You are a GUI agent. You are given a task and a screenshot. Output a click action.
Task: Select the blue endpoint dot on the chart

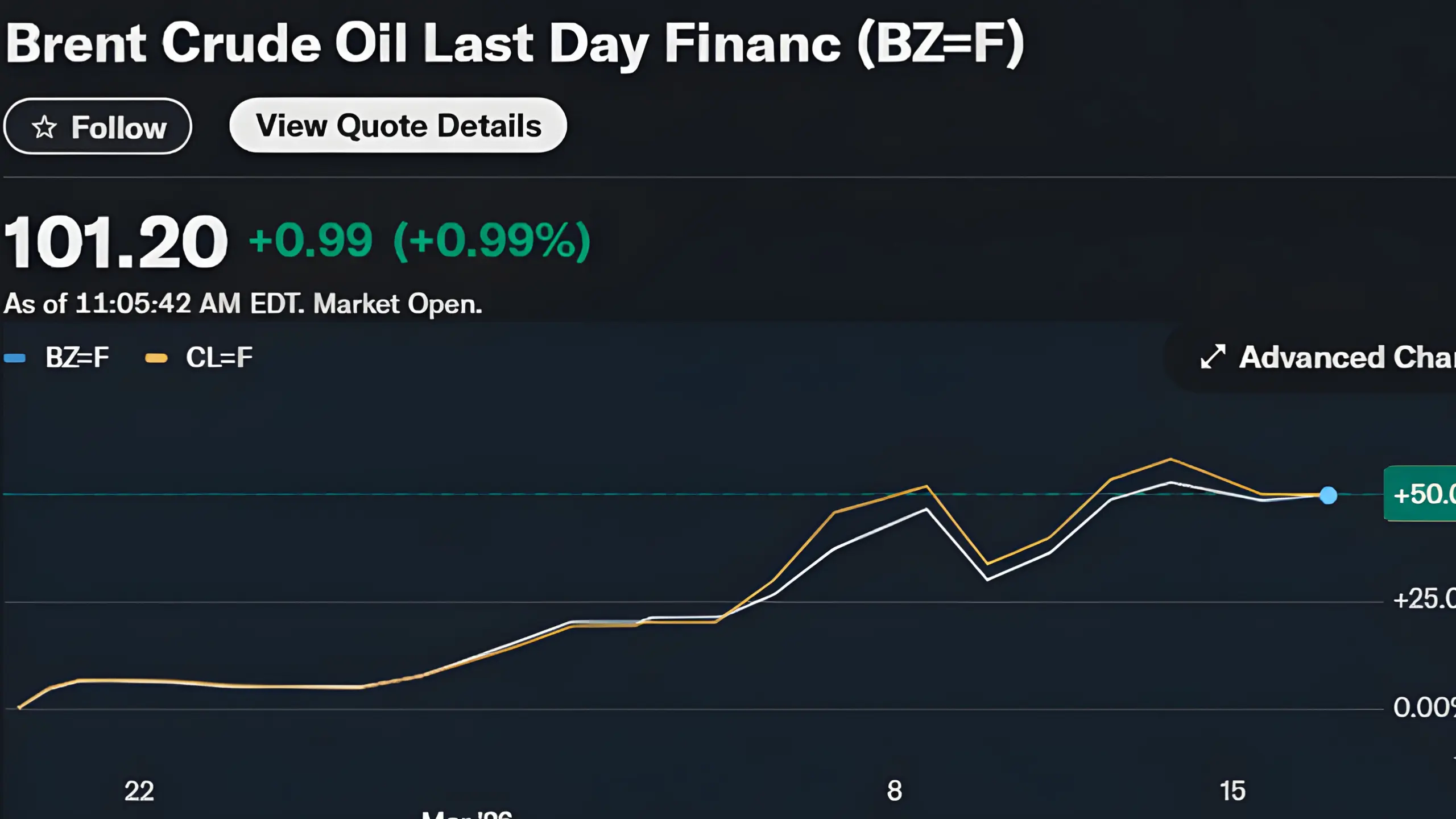point(1329,496)
